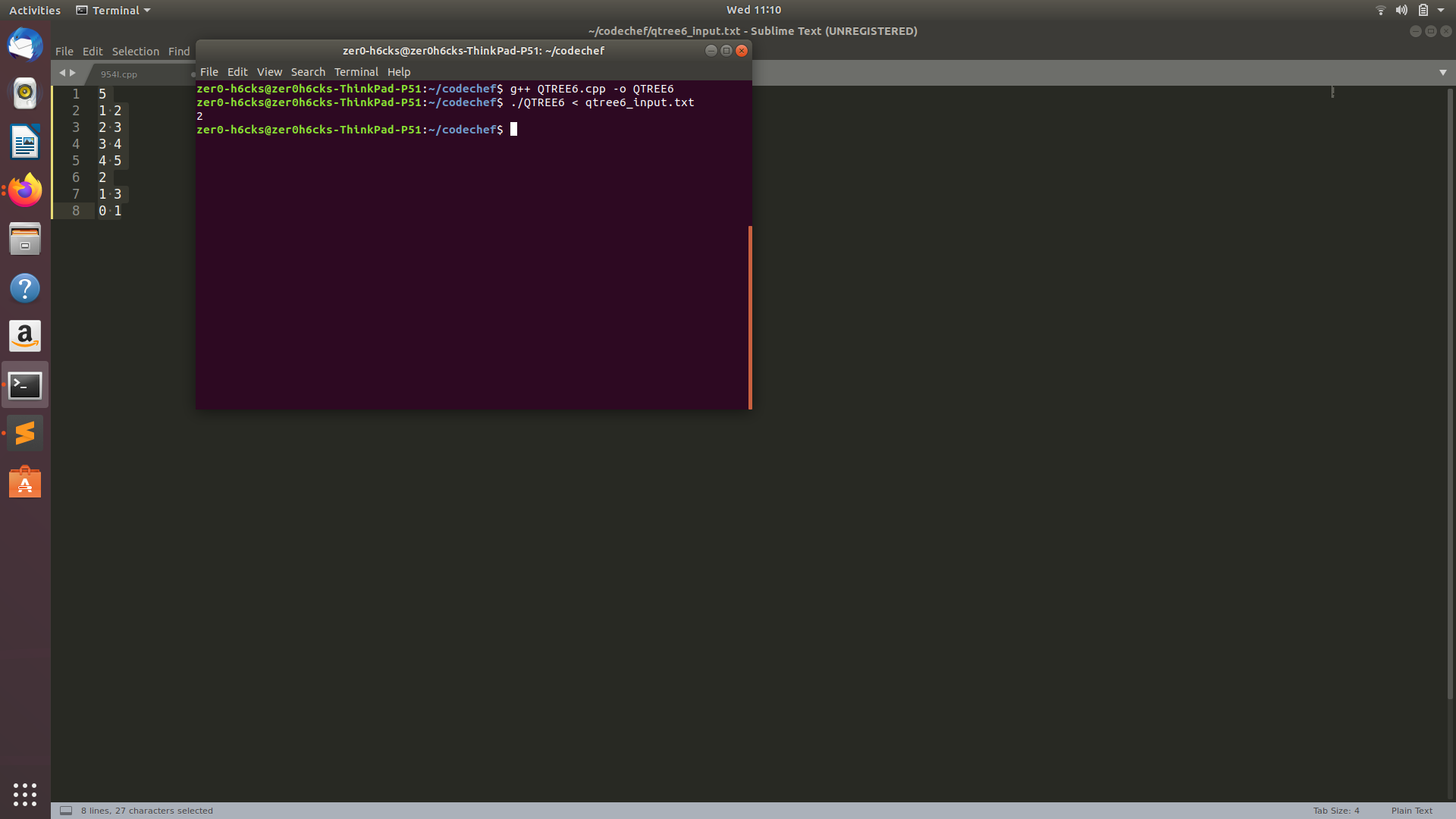
Task: Toggle Sublime side bar via status bar icon
Action: [x=66, y=811]
